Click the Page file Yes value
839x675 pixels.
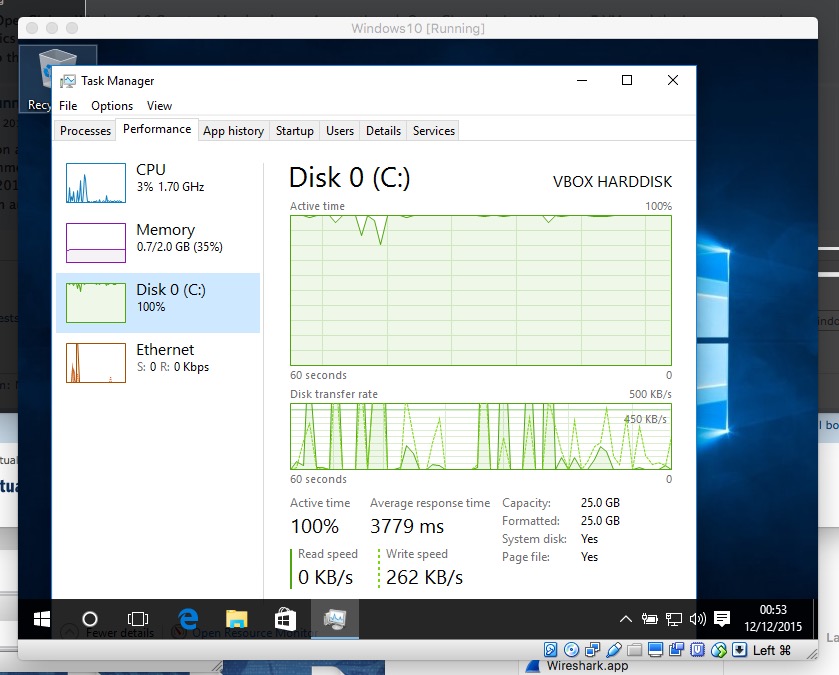(589, 557)
